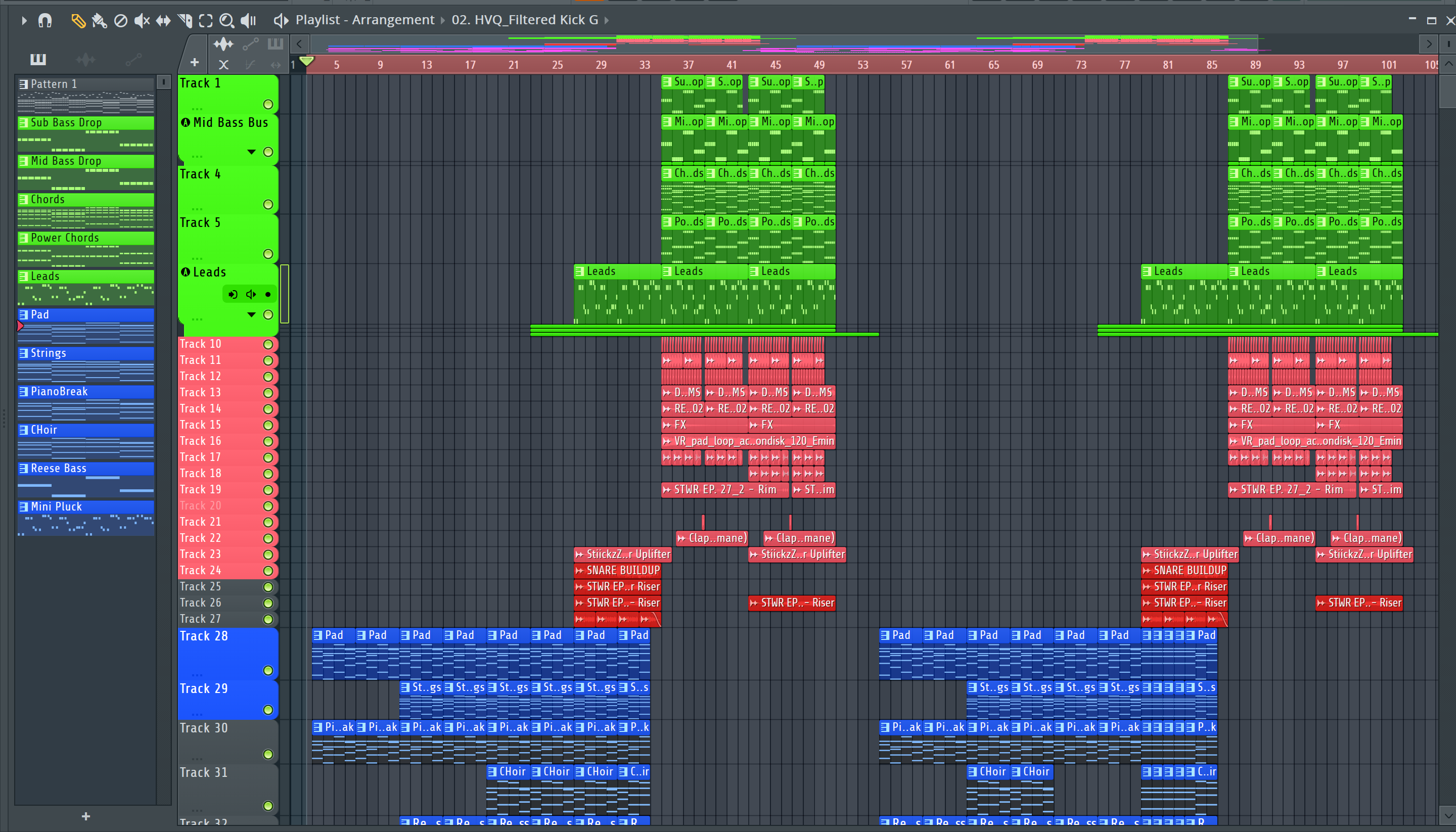This screenshot has height=832, width=1456.
Task: Select the Draw pencil tool
Action: 78,21
